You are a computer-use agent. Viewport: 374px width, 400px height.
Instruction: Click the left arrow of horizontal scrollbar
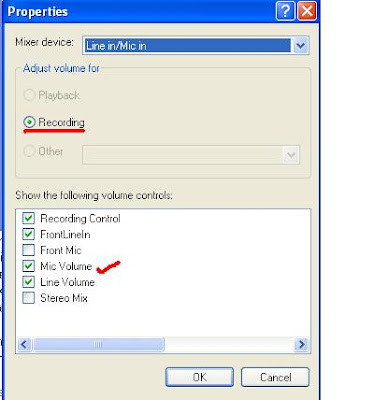[24, 344]
